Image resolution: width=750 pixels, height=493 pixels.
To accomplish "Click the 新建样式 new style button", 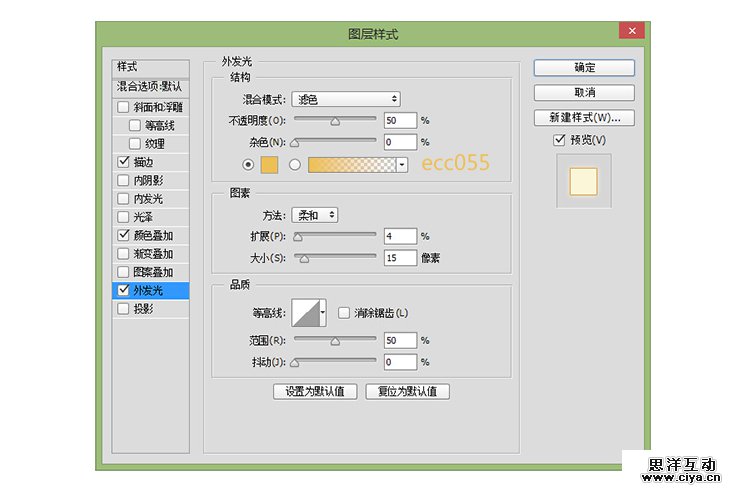I will point(584,117).
